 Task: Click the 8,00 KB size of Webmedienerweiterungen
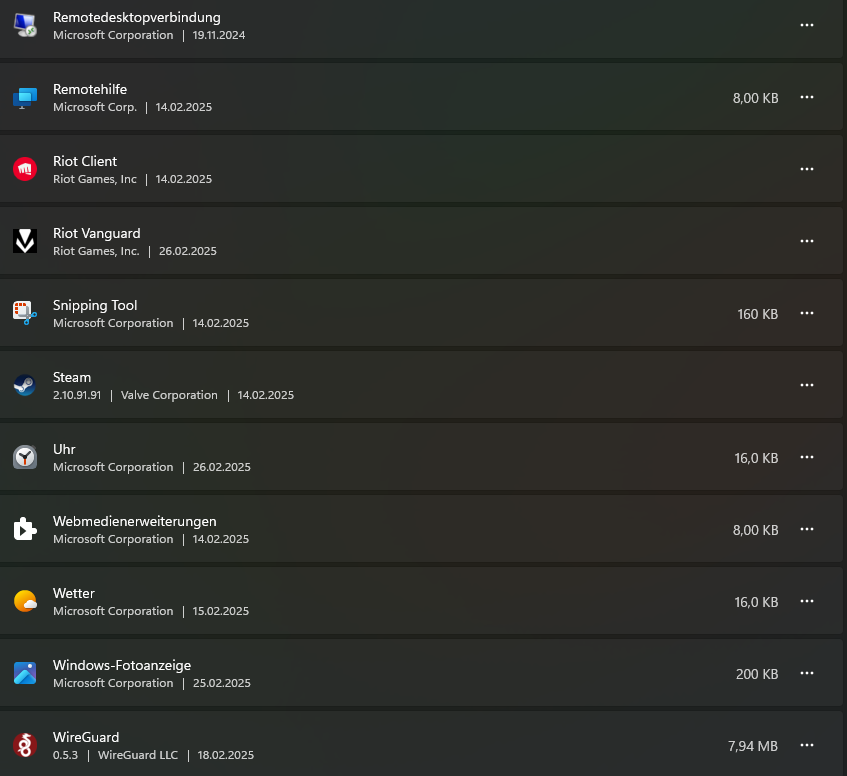(756, 530)
